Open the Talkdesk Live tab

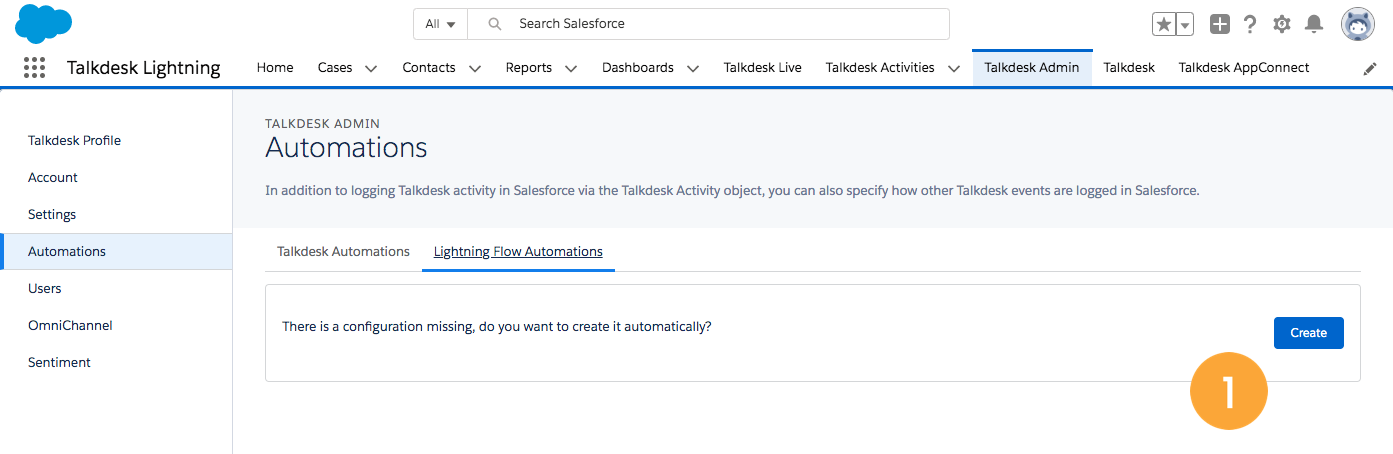pos(763,68)
